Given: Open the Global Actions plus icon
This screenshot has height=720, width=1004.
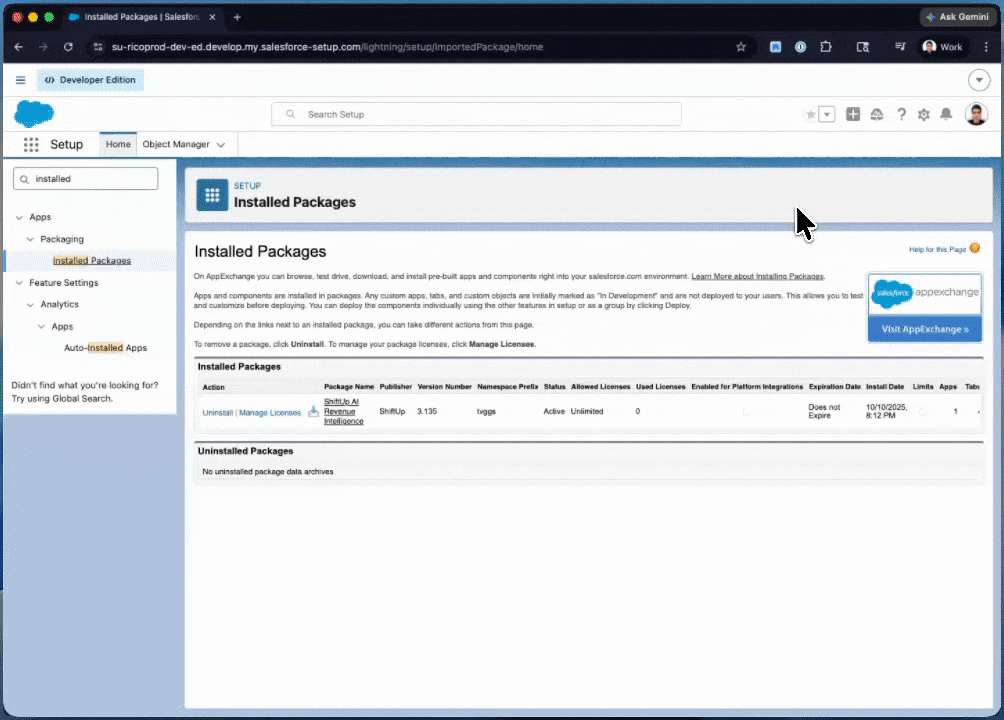Looking at the screenshot, I should 853,114.
